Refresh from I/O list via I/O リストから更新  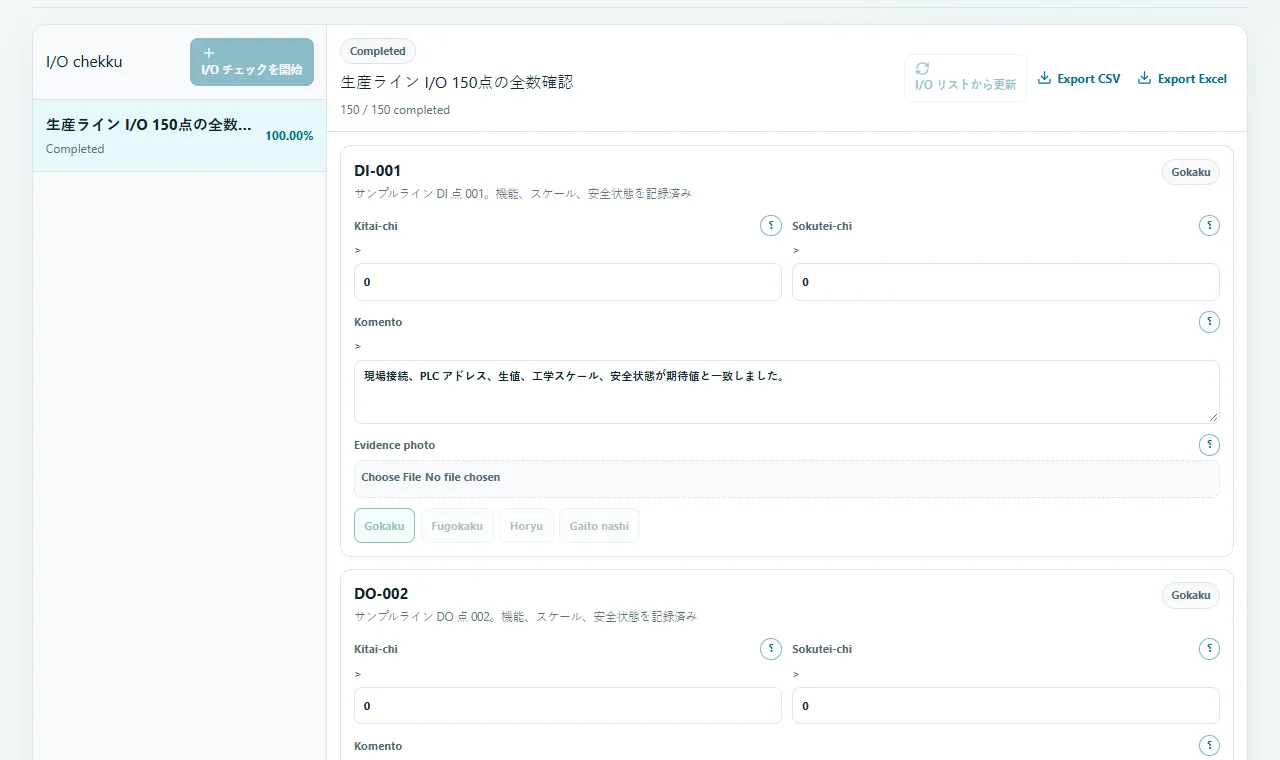[965, 78]
